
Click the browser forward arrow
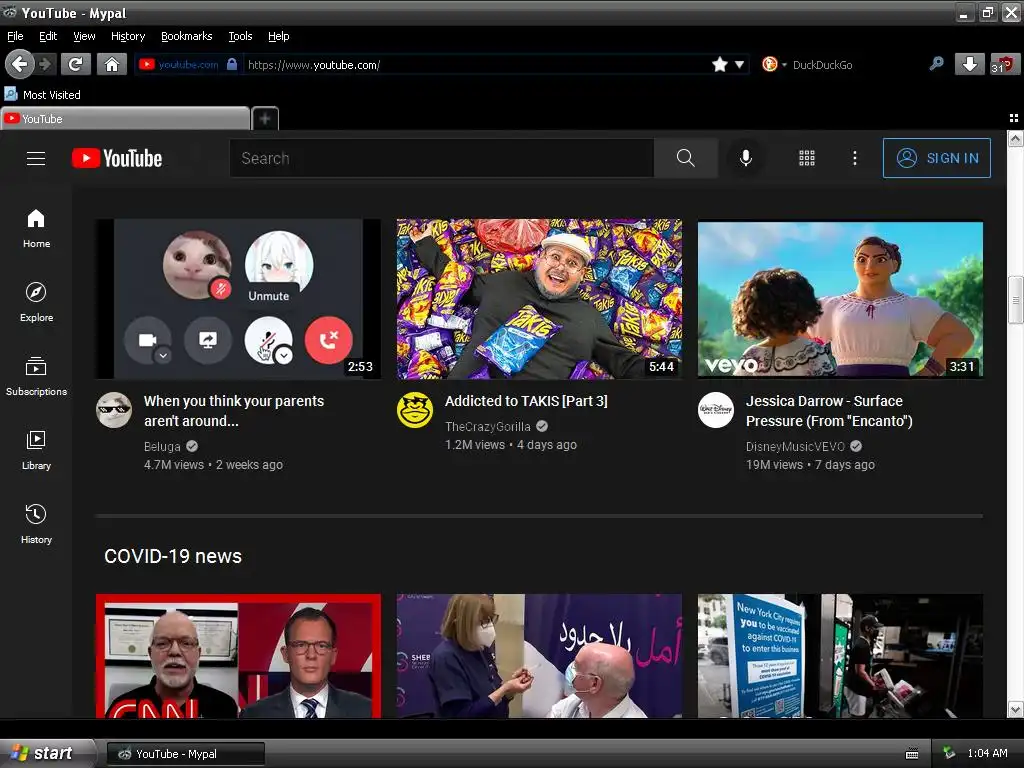45,64
